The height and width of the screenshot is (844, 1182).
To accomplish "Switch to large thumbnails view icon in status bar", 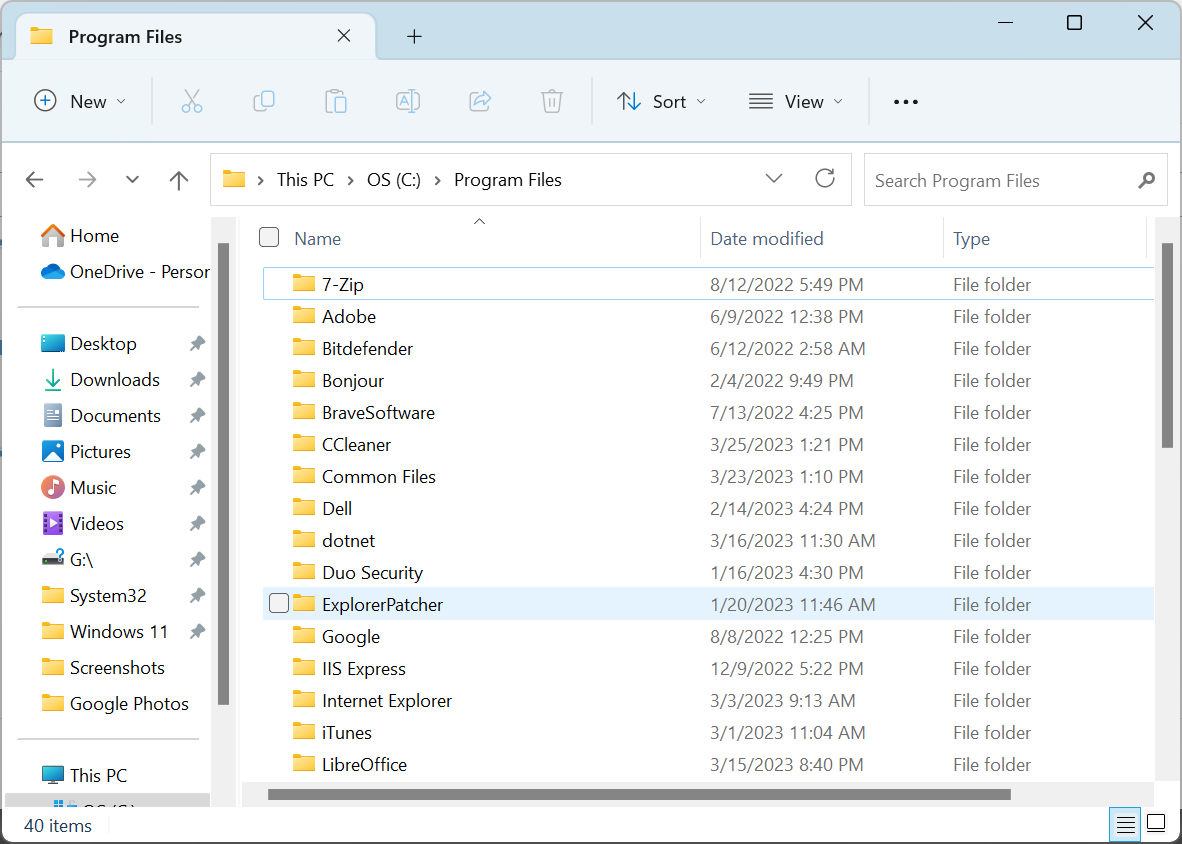I will [1156, 823].
